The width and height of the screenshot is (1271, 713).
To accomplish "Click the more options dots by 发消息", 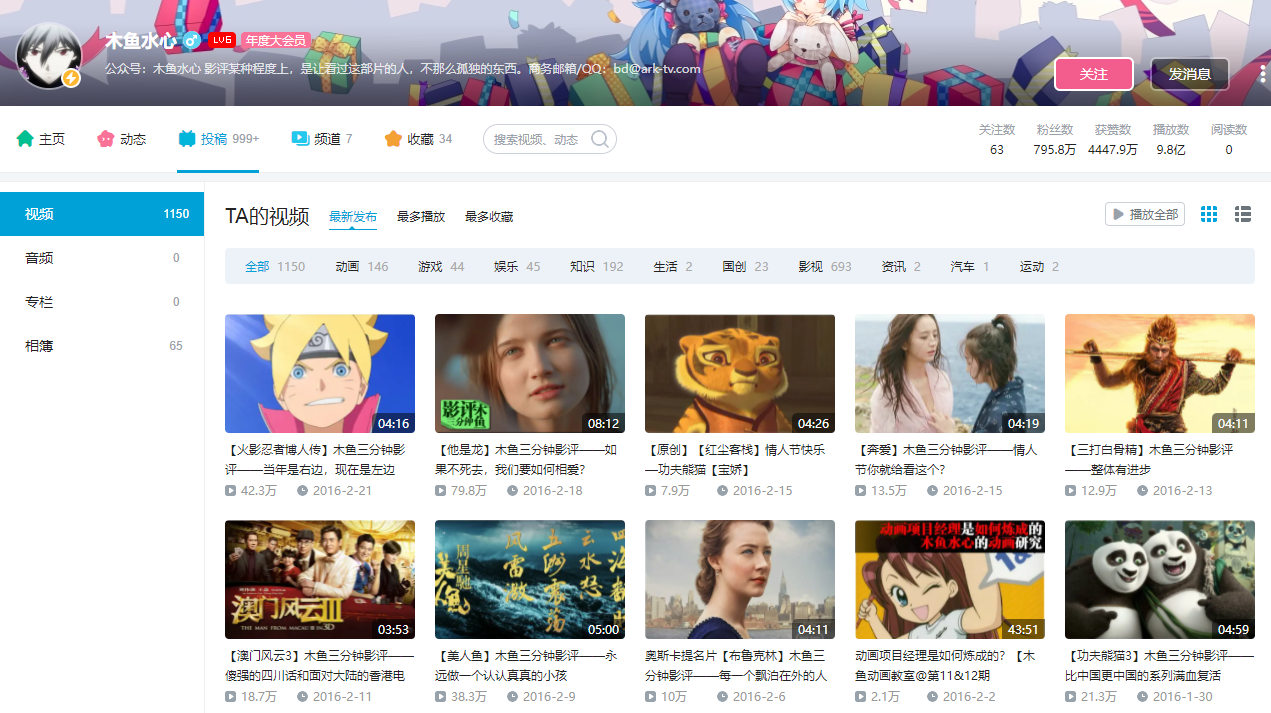I will pyautogui.click(x=1265, y=74).
